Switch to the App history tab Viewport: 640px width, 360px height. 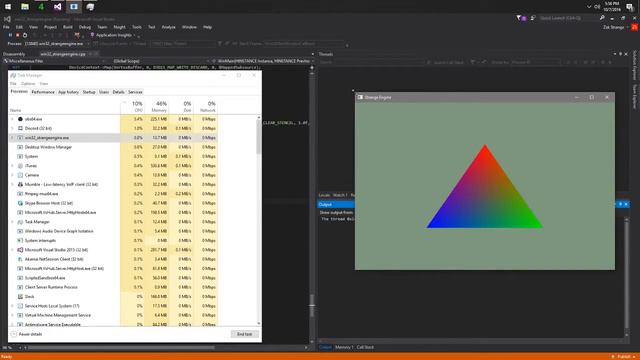68,92
